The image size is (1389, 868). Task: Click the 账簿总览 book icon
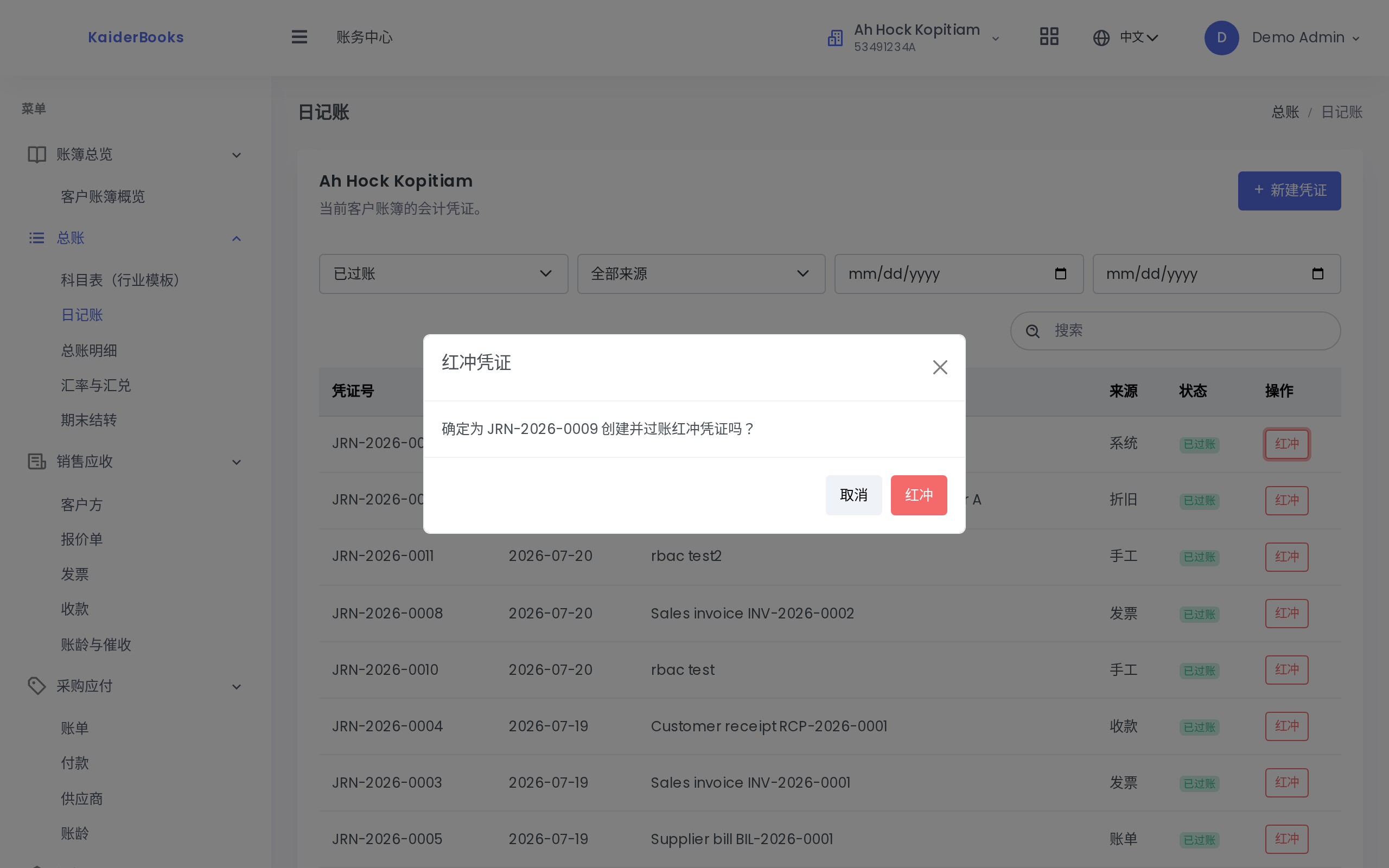(37, 155)
